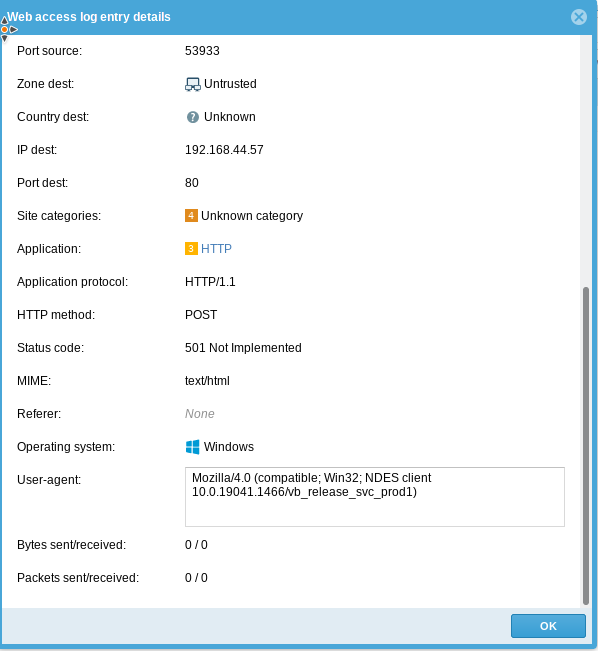Image resolution: width=598 pixels, height=651 pixels.
Task: Click the text/html MIME value
Action: [207, 381]
